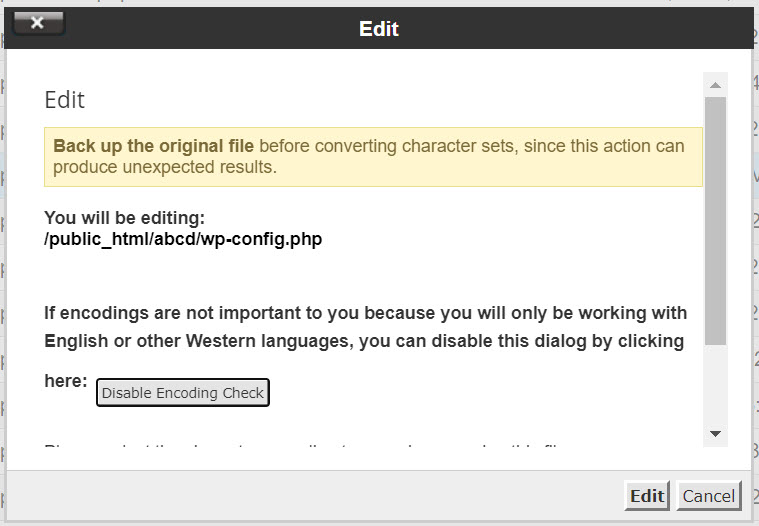Click the partially hidden text at the dialog bottom
The image size is (759, 526).
tap(300, 446)
